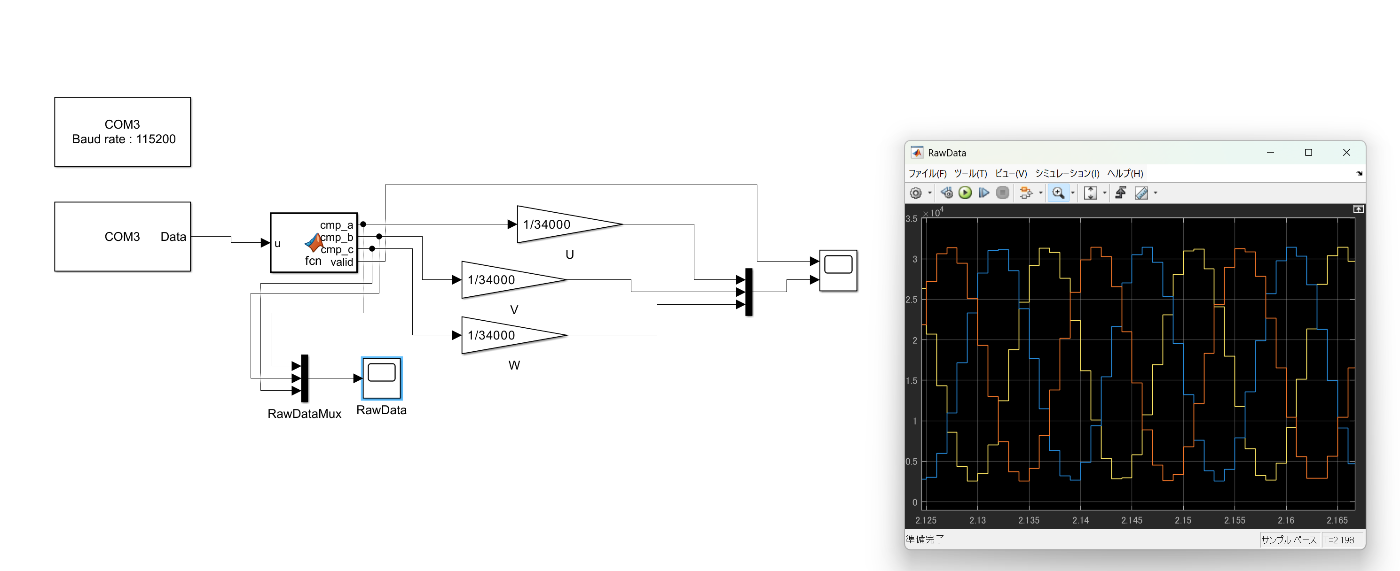Click the dock arrow at menu bar right
Image resolution: width=1400 pixels, height=571 pixels.
click(x=1359, y=174)
